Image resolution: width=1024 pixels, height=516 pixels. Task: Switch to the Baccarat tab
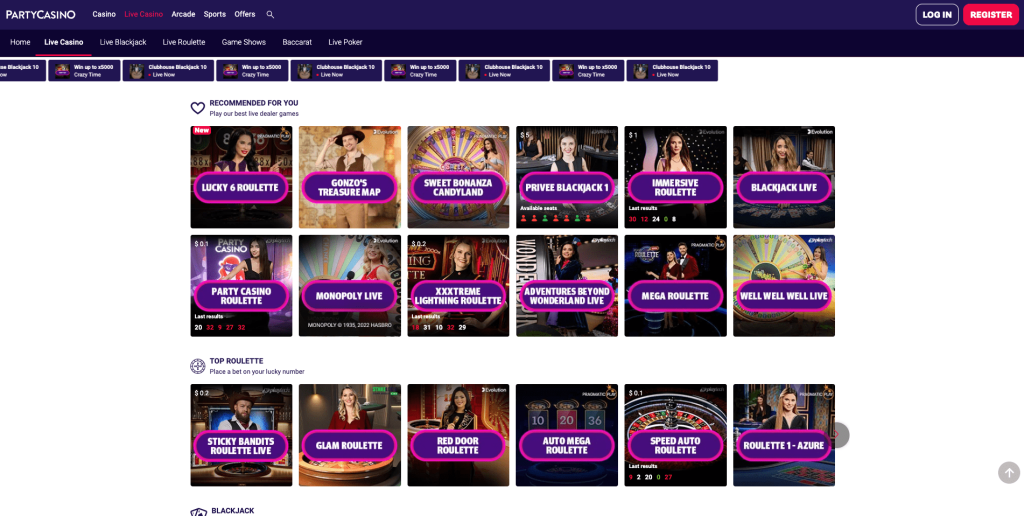click(x=297, y=42)
